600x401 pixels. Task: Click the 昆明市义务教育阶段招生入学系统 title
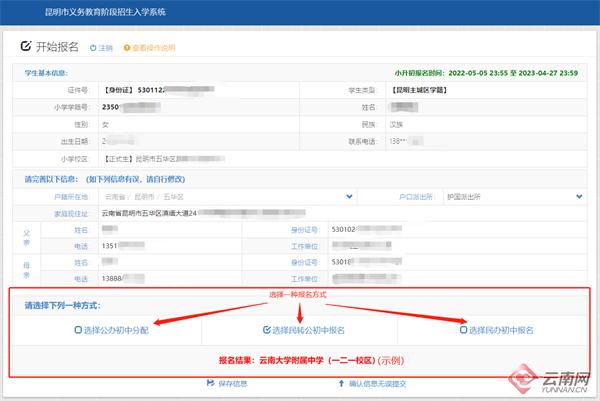105,12
